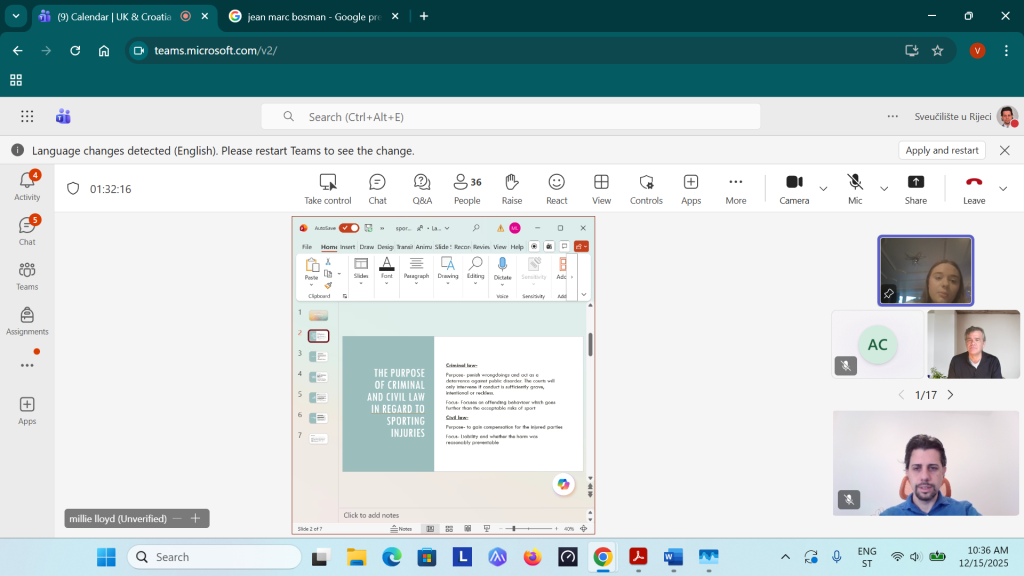Open Activity in the Teams sidebar

point(27,185)
